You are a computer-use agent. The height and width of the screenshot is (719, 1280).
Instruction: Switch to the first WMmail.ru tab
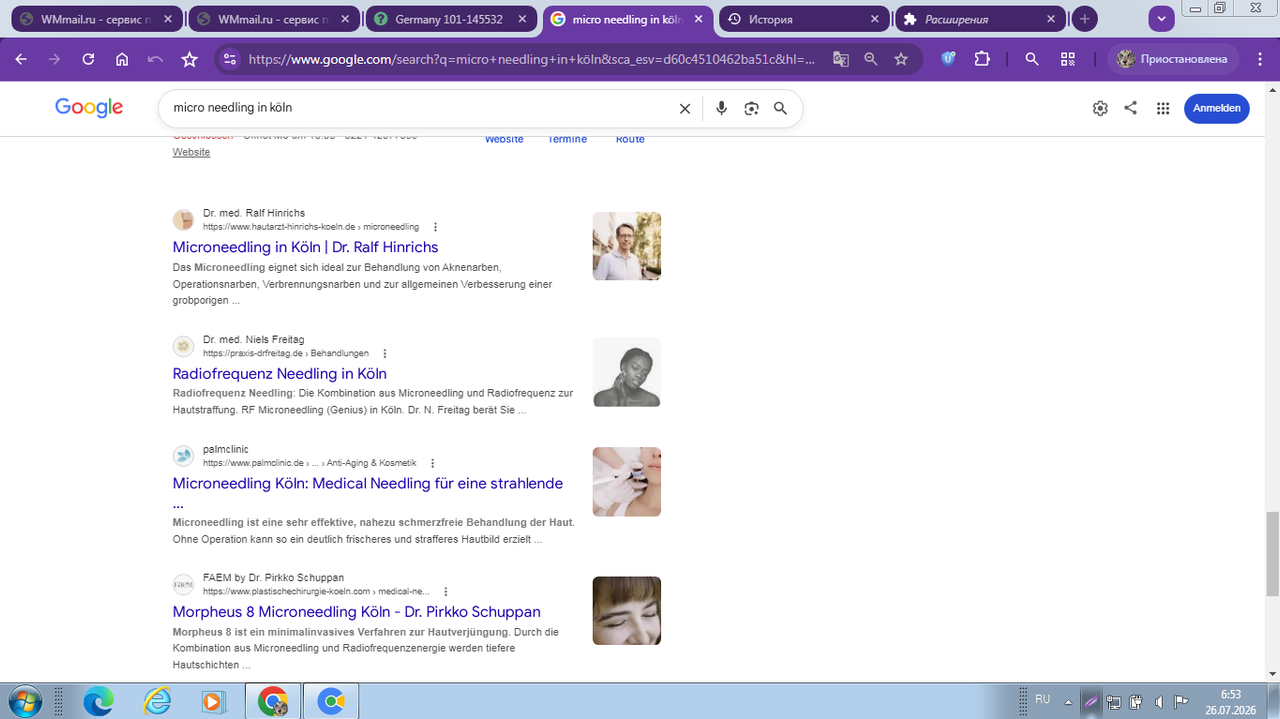[97, 19]
